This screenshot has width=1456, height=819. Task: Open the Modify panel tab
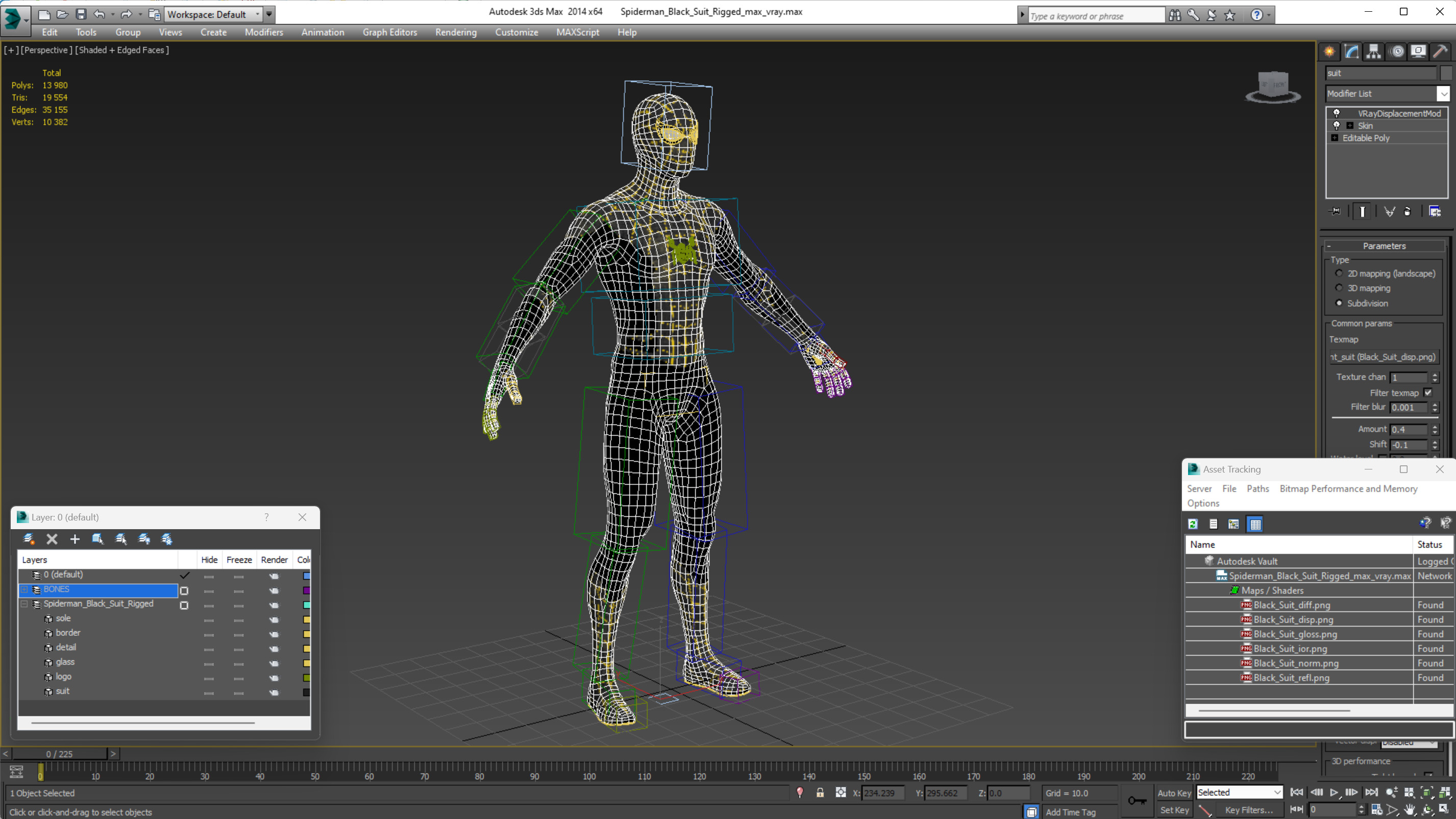(1351, 52)
